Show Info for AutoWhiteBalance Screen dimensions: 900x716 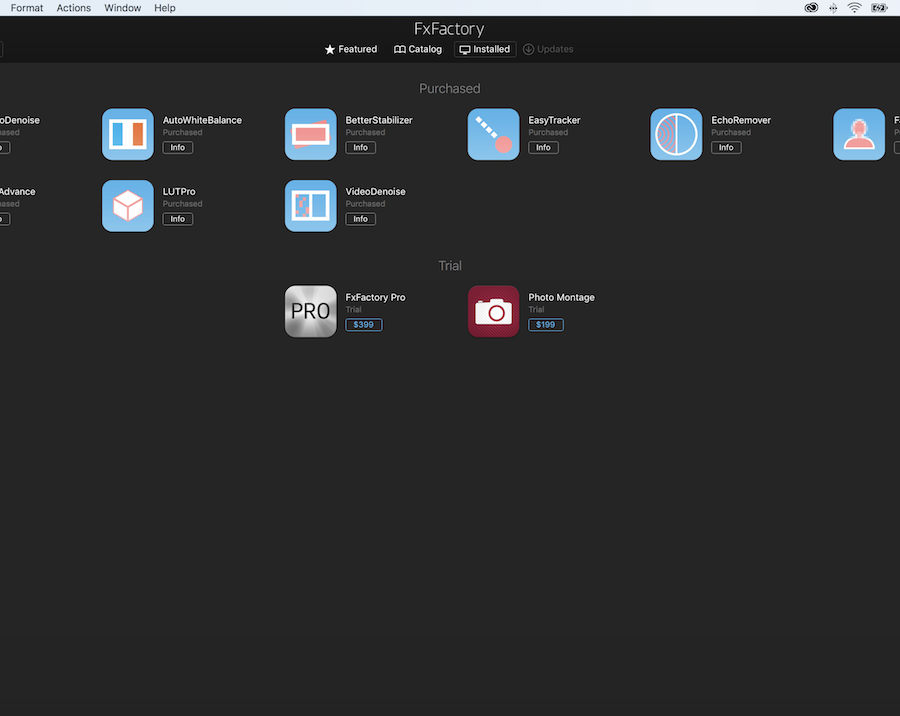(x=178, y=148)
